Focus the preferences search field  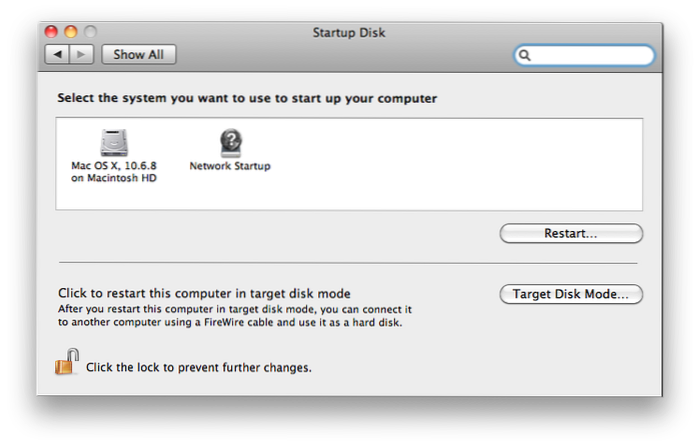coord(590,55)
